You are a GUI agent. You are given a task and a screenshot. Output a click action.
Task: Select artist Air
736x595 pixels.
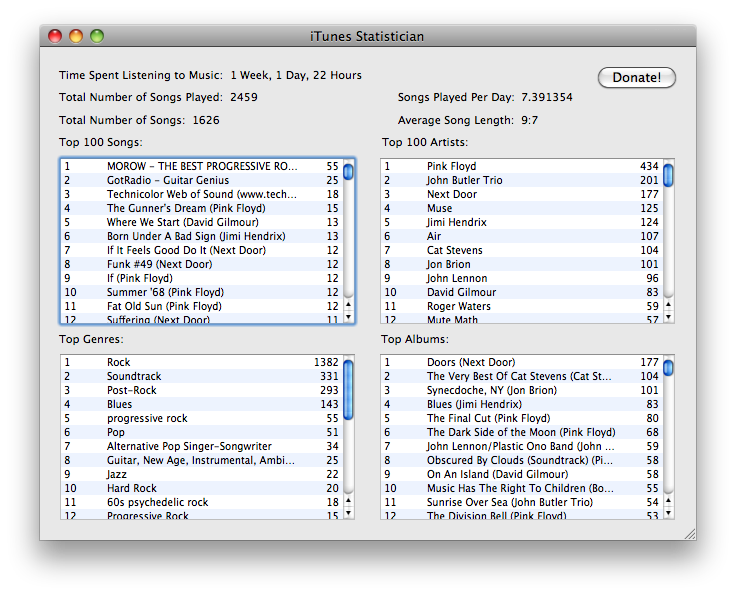click(x=522, y=236)
